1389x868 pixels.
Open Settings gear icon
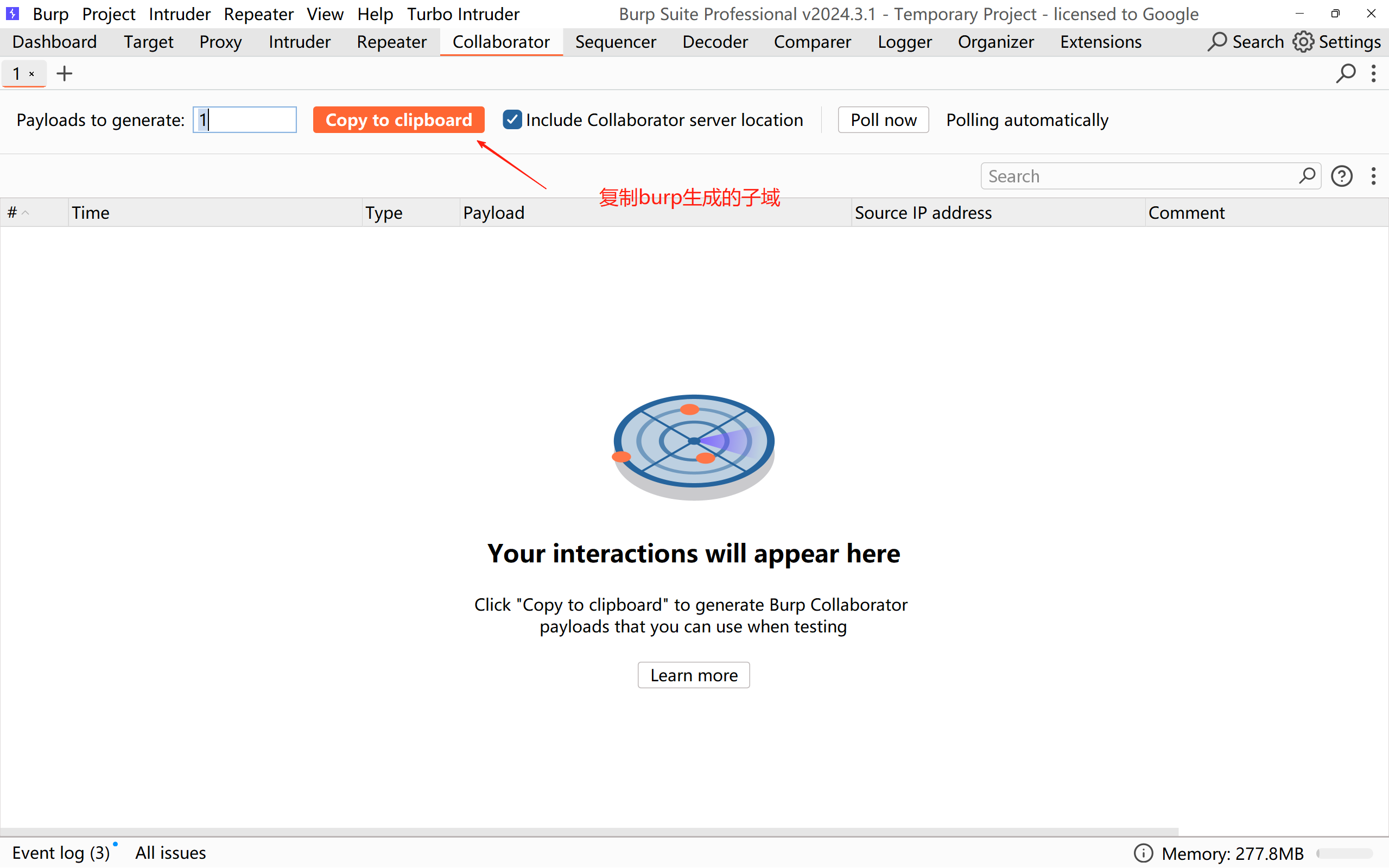pos(1303,41)
